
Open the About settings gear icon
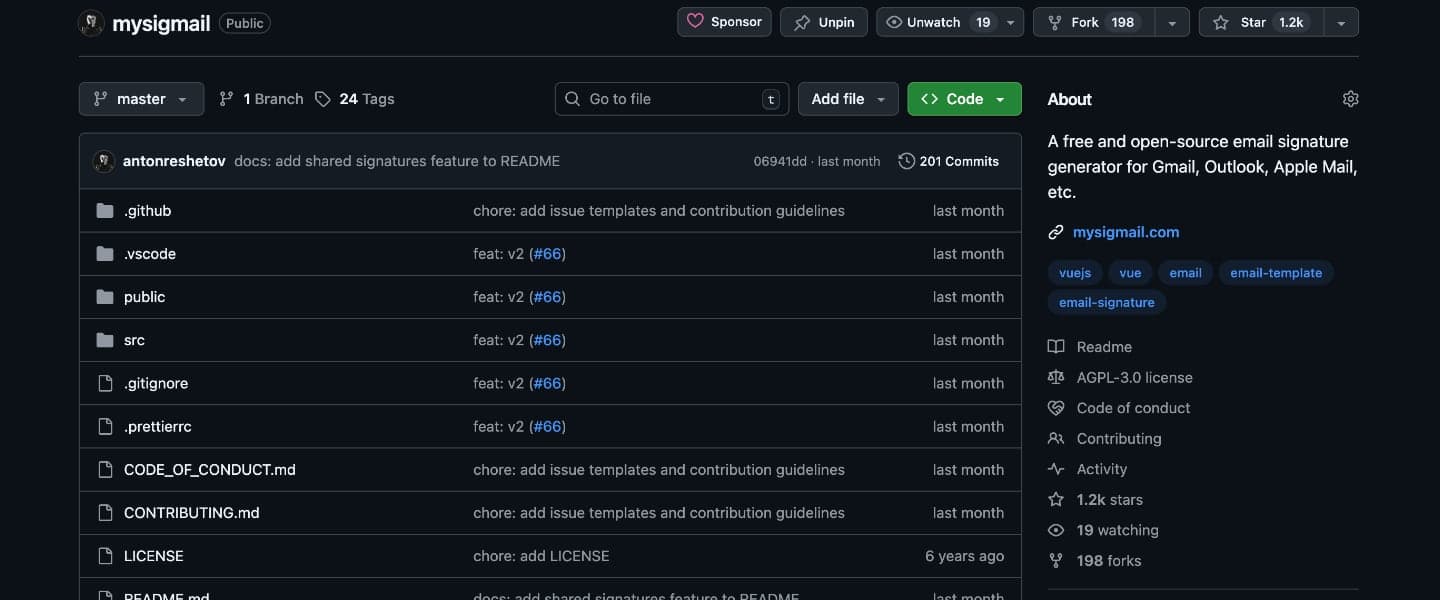[1350, 99]
